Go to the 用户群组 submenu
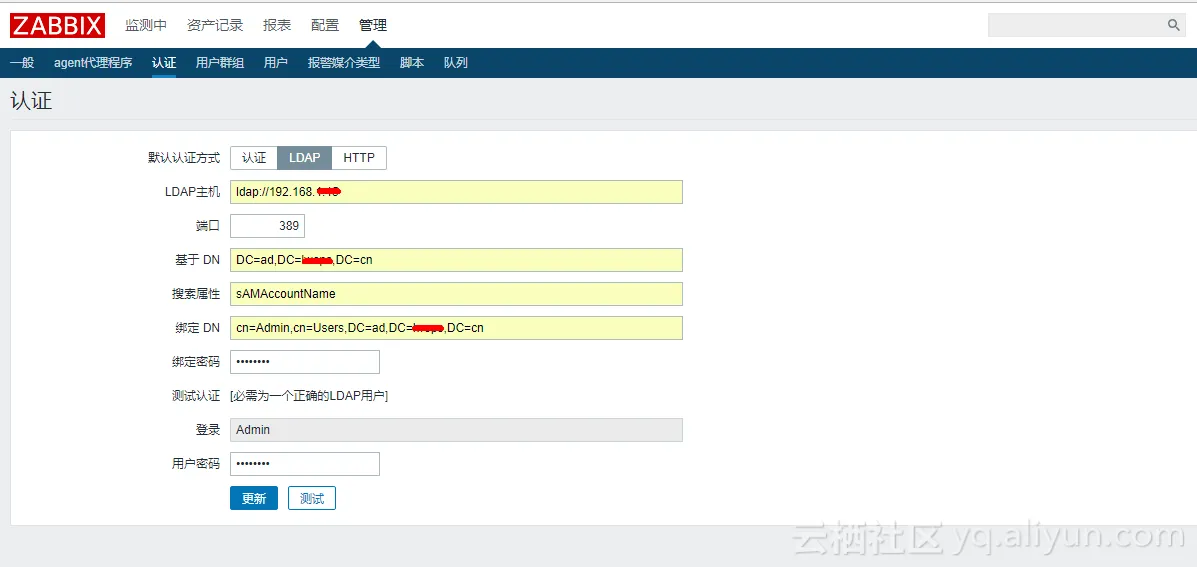 click(220, 63)
